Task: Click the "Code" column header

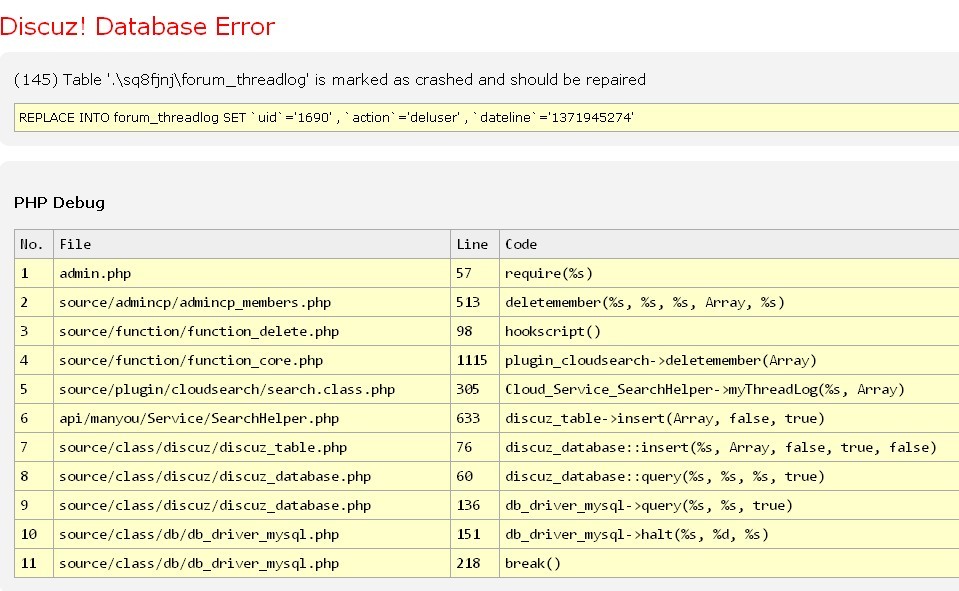Action: [x=729, y=244]
